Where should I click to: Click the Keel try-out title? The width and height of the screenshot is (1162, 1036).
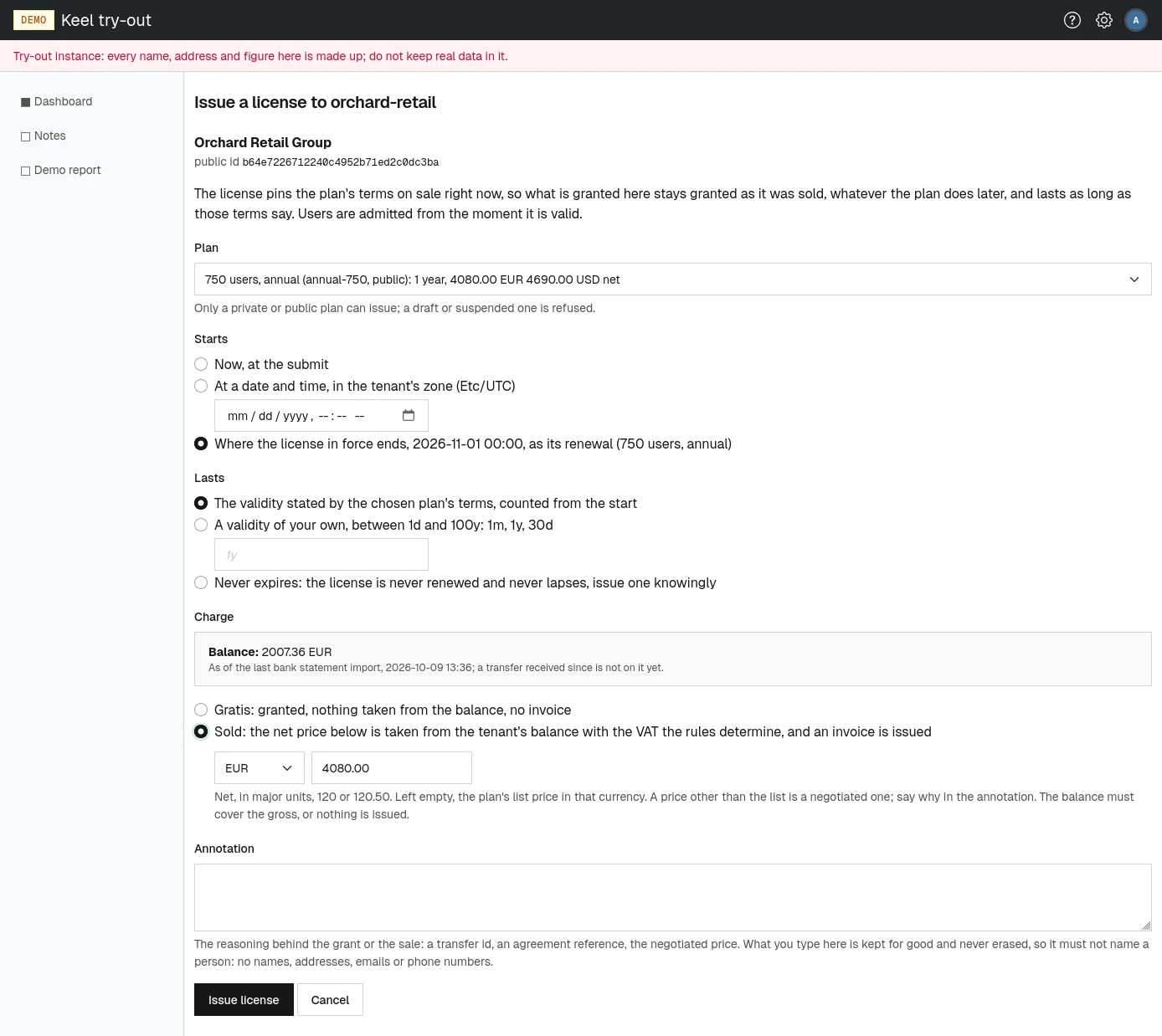(106, 20)
